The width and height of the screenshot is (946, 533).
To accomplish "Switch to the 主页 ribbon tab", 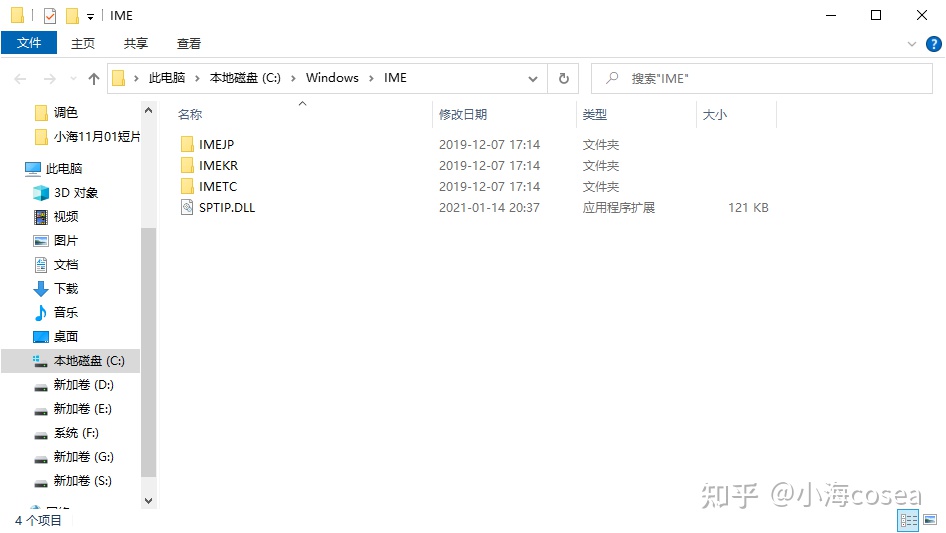I will (x=83, y=43).
